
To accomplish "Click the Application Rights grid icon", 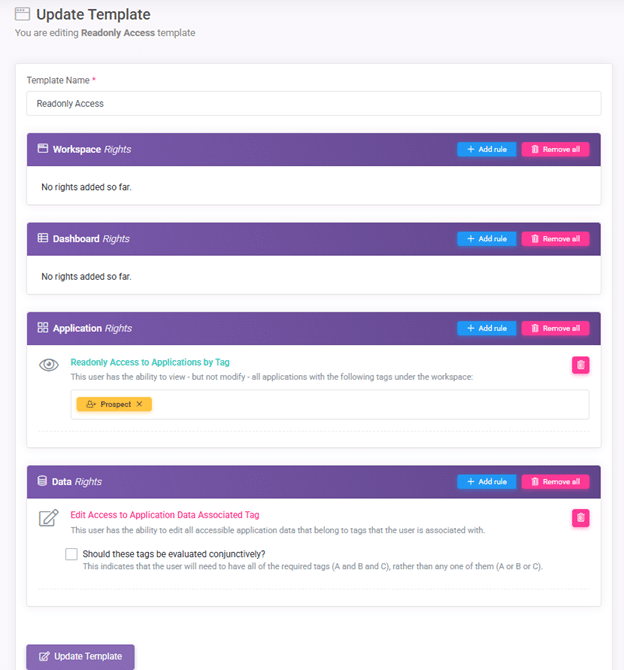I will [x=43, y=328].
